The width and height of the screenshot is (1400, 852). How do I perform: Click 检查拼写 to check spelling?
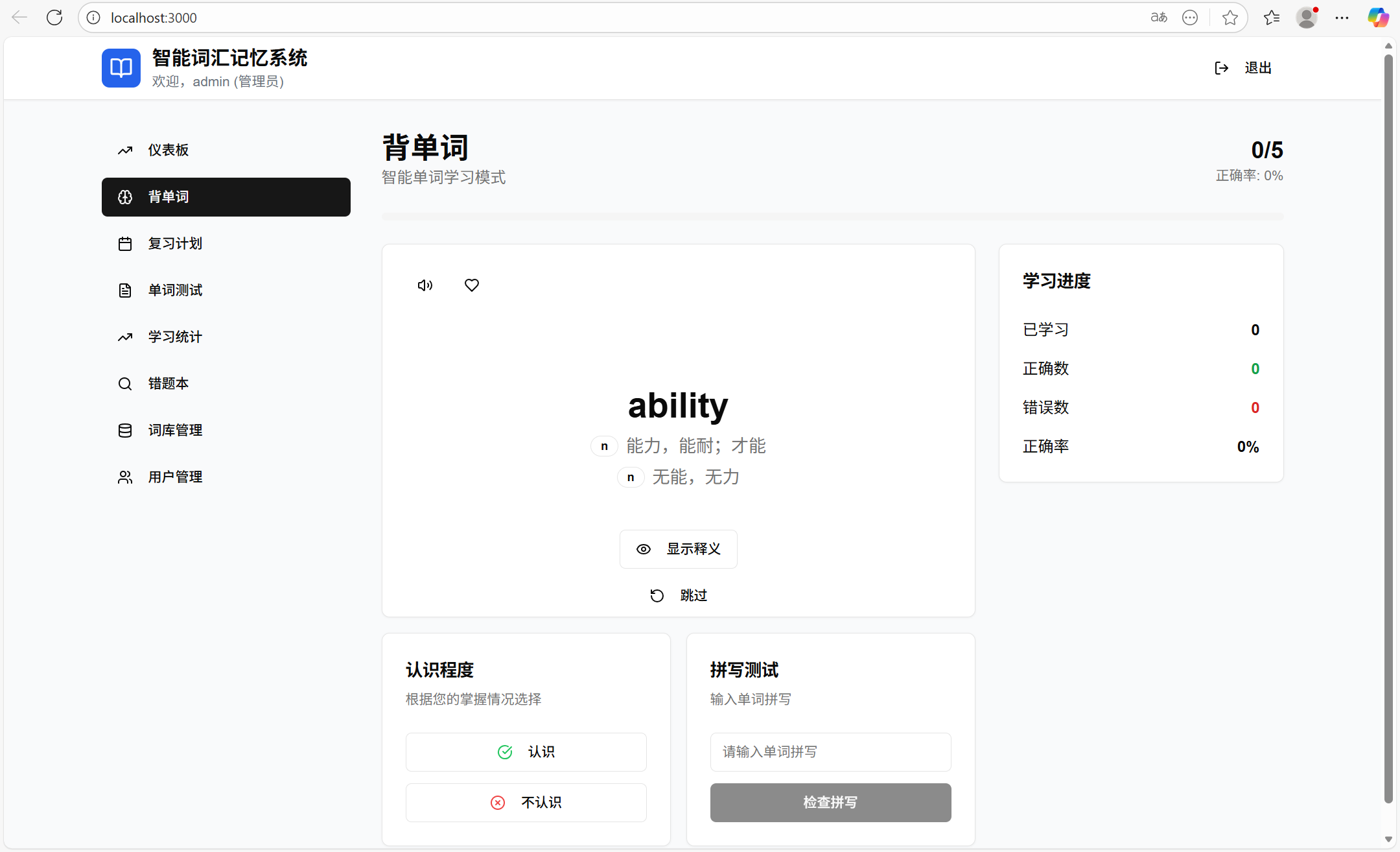pyautogui.click(x=830, y=802)
